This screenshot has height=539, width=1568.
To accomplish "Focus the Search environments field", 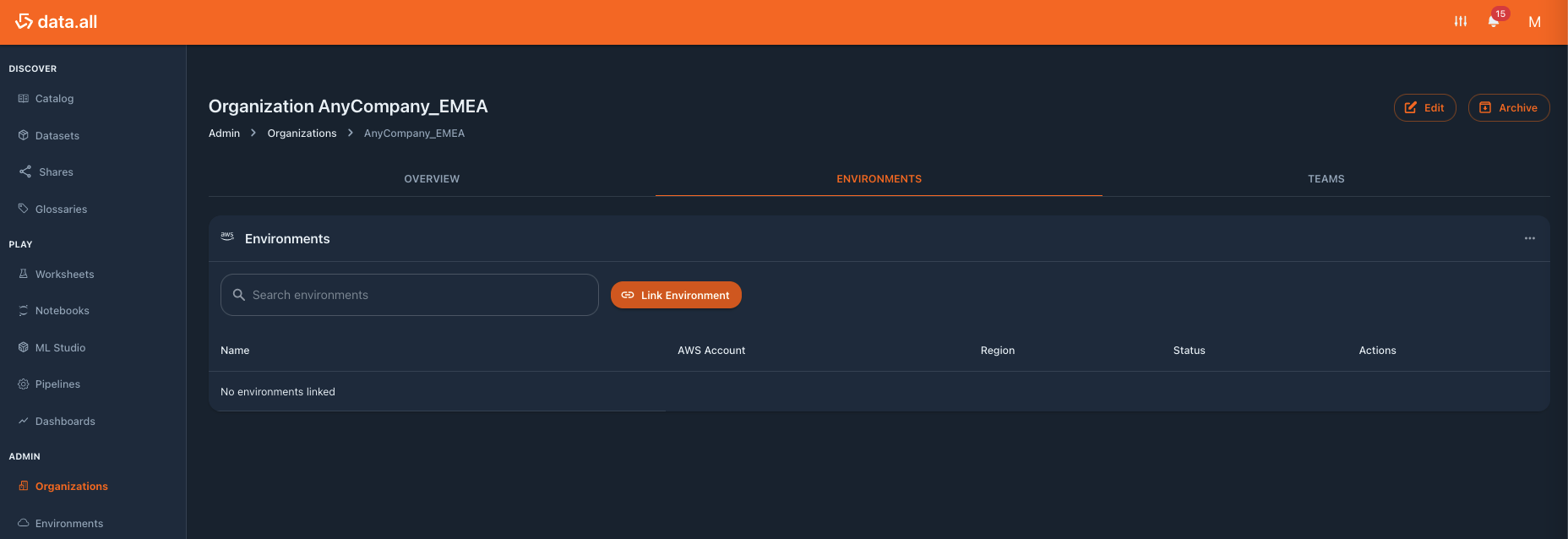I will [x=410, y=295].
